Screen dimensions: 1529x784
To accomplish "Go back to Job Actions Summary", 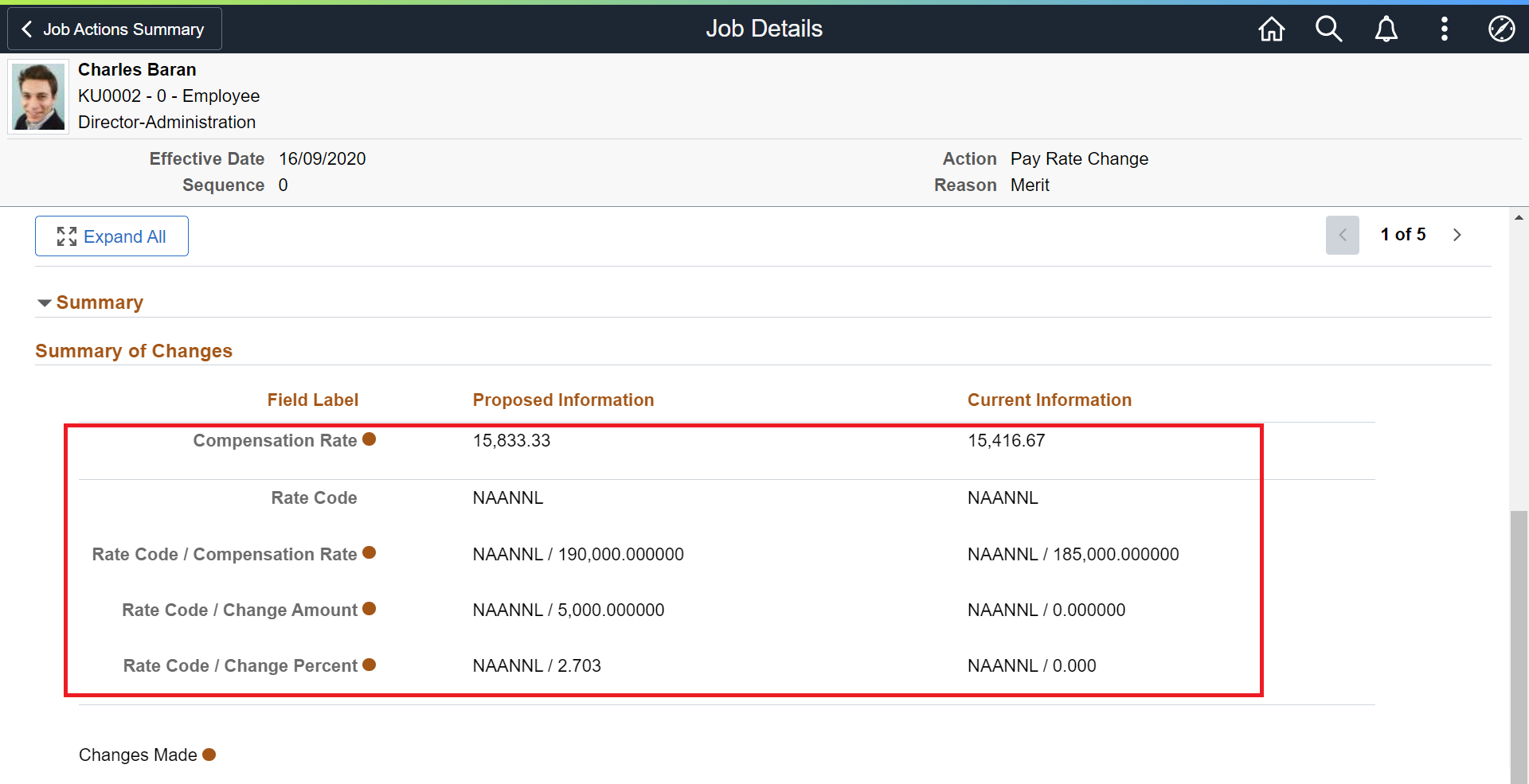I will [114, 29].
